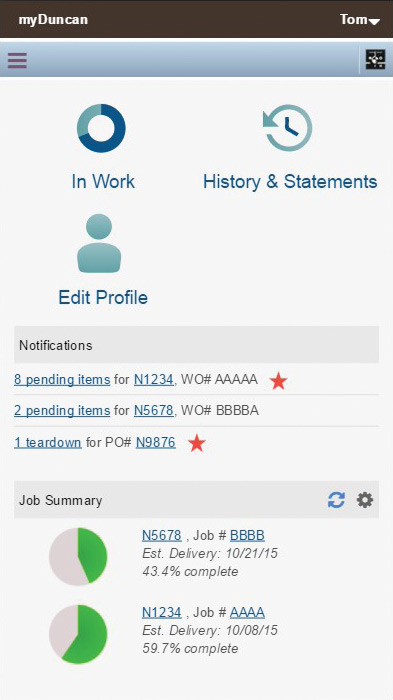Image resolution: width=393 pixels, height=700 pixels.
Task: Open the In Work donut chart icon
Action: 101,128
